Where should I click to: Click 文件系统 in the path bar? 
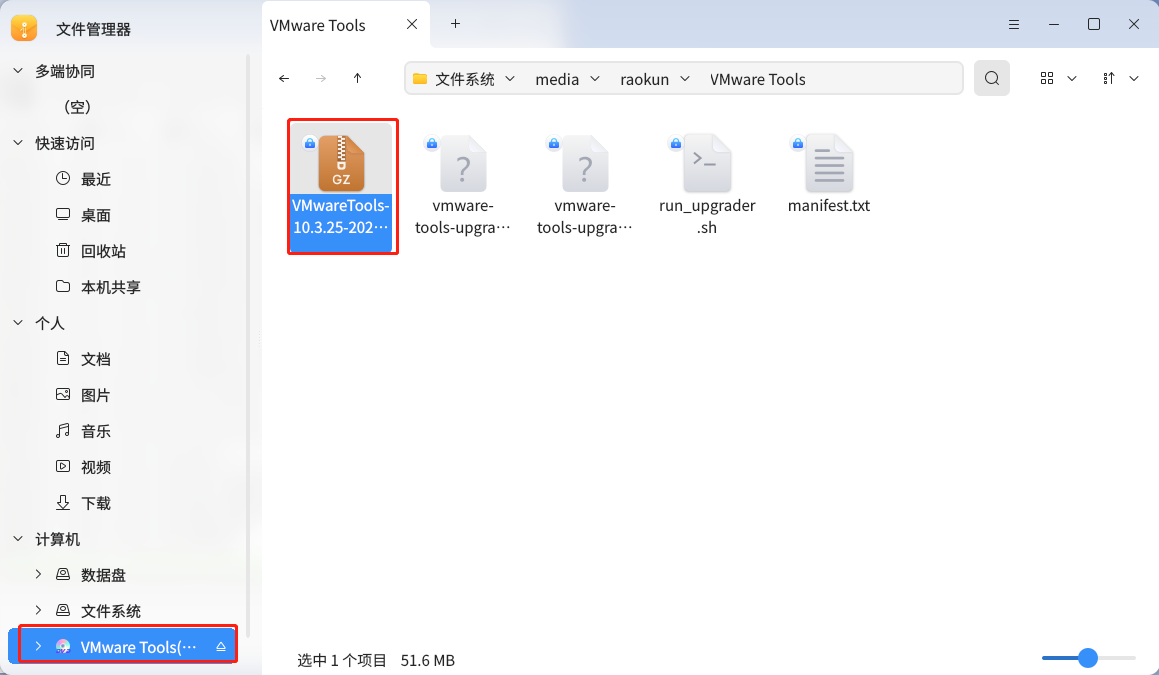pyautogui.click(x=464, y=79)
